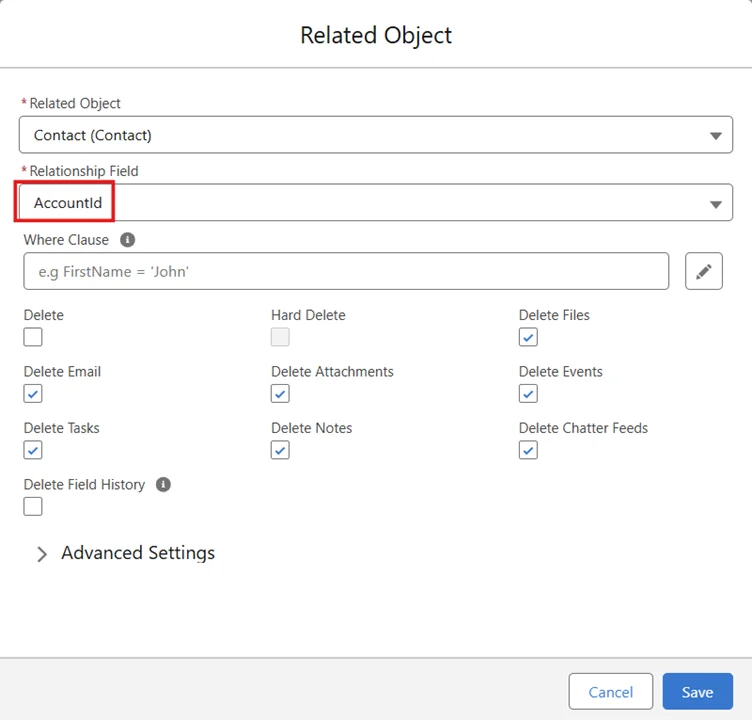Click the Delete Field History info icon
This screenshot has height=720, width=752.
163,484
